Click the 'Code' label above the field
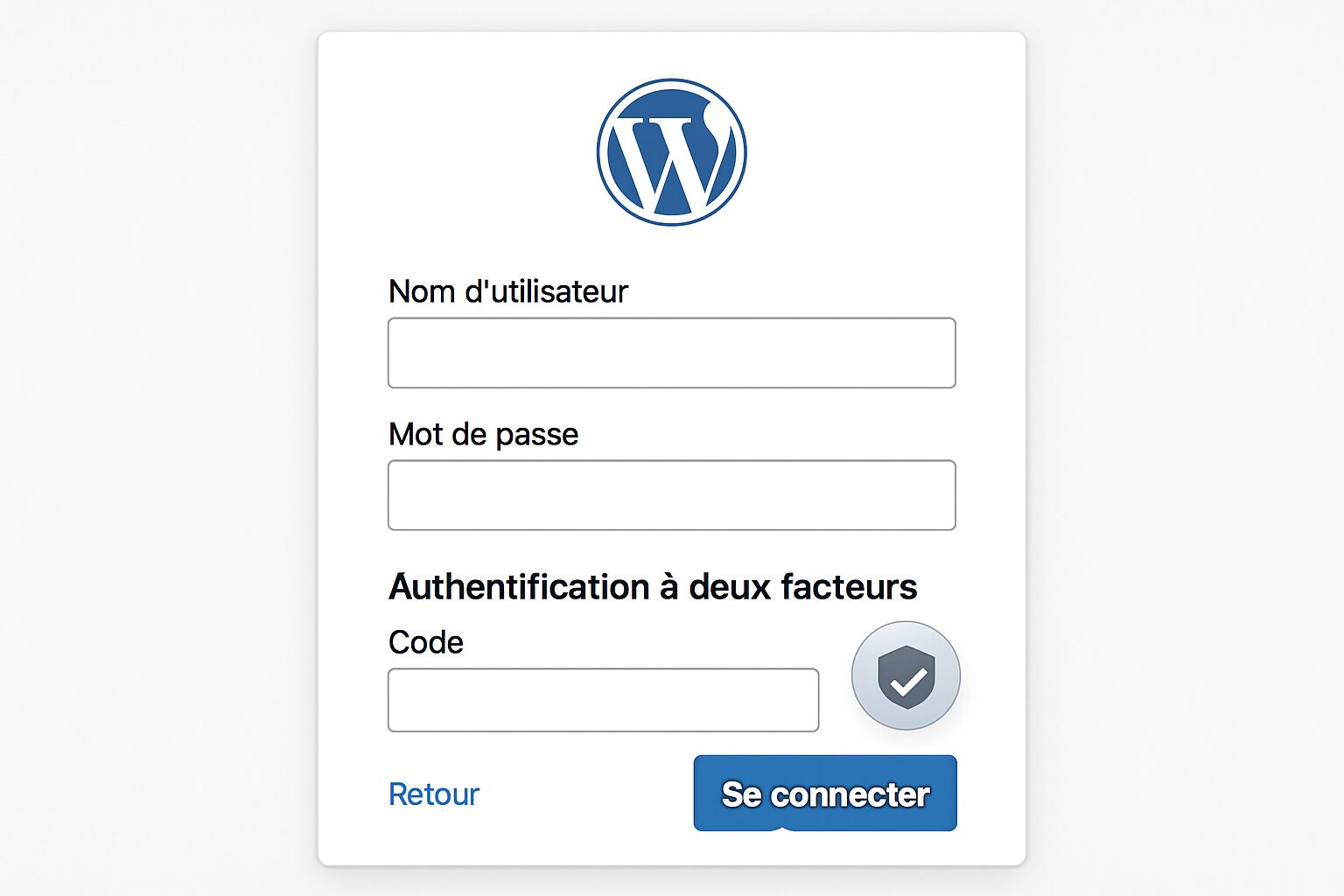The width and height of the screenshot is (1344, 896). 424,641
